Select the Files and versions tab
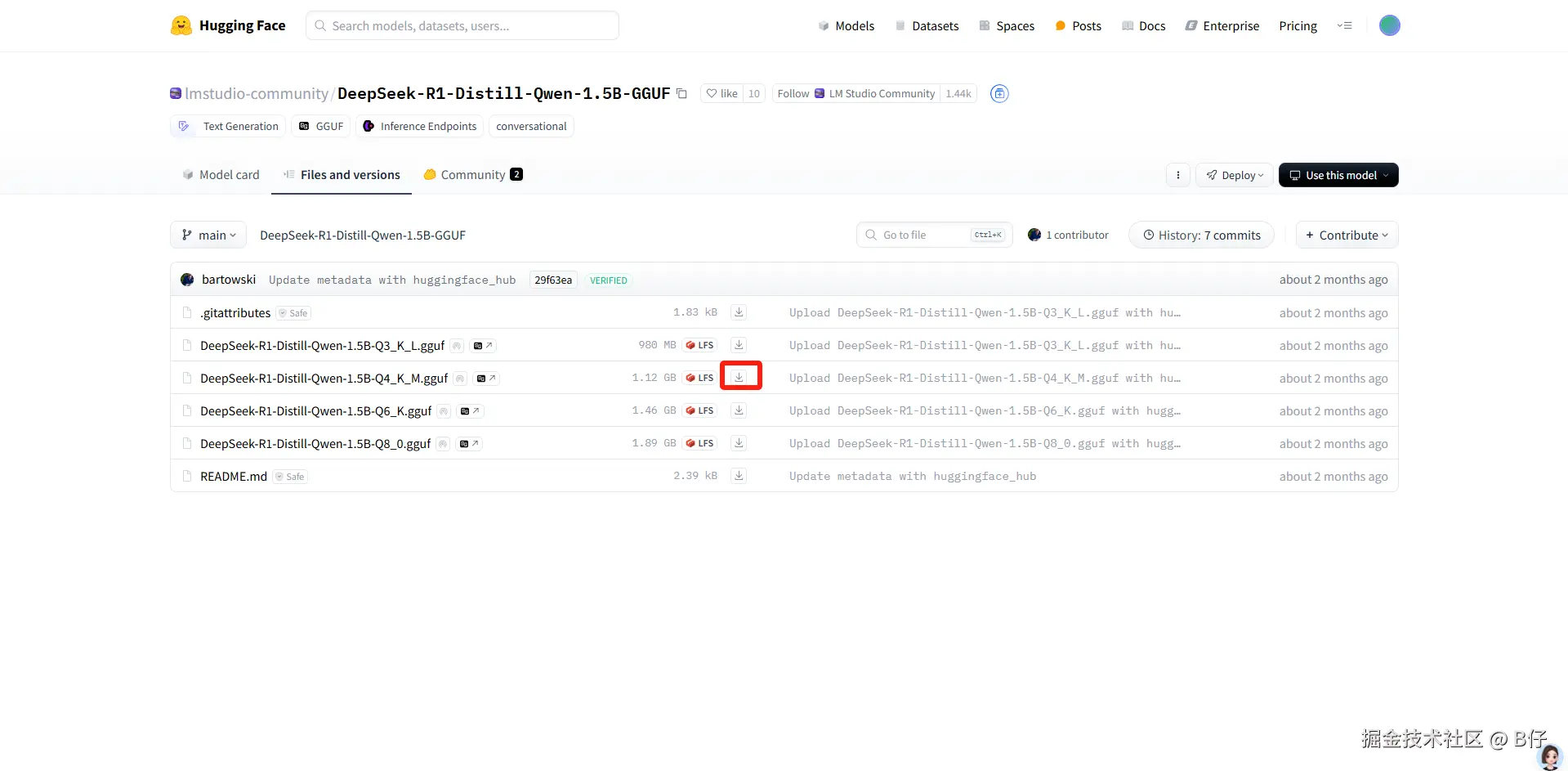This screenshot has height=771, width=1568. [x=342, y=175]
